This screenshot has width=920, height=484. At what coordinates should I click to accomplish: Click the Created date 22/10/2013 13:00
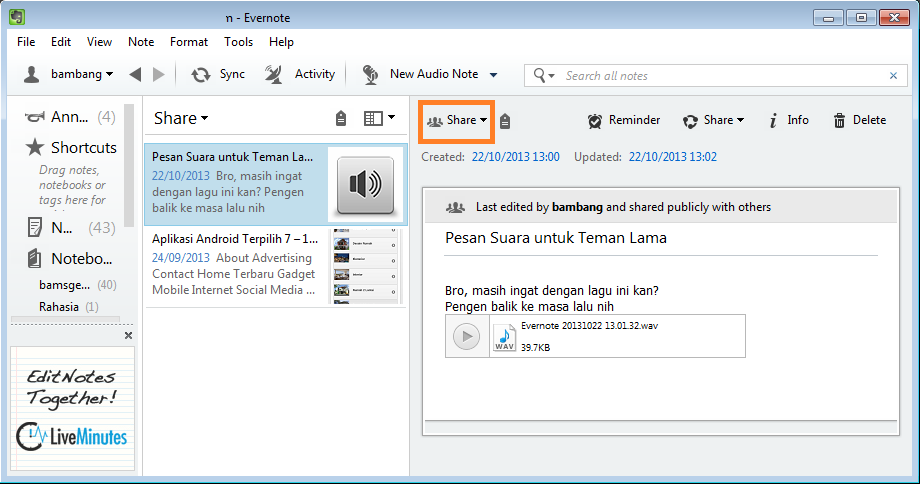coord(516,157)
